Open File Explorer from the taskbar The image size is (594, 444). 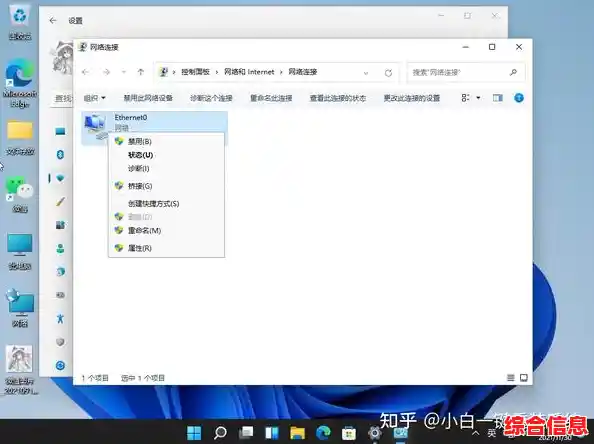click(297, 433)
